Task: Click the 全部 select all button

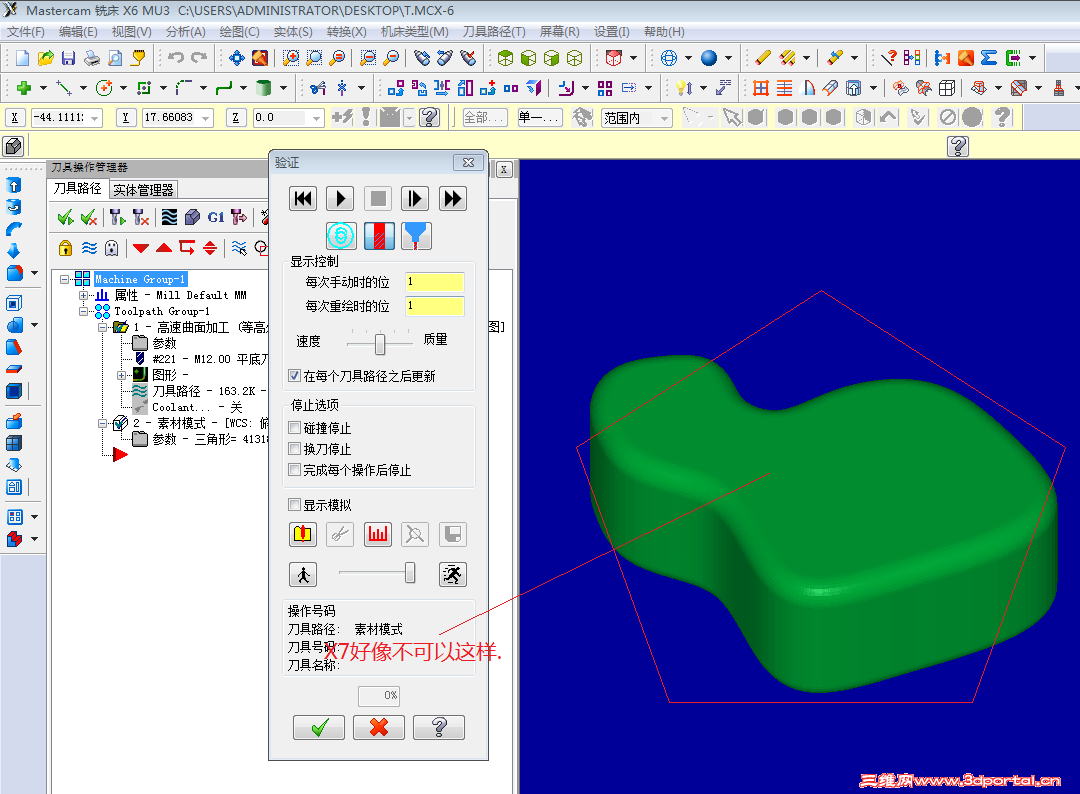Action: 485,118
